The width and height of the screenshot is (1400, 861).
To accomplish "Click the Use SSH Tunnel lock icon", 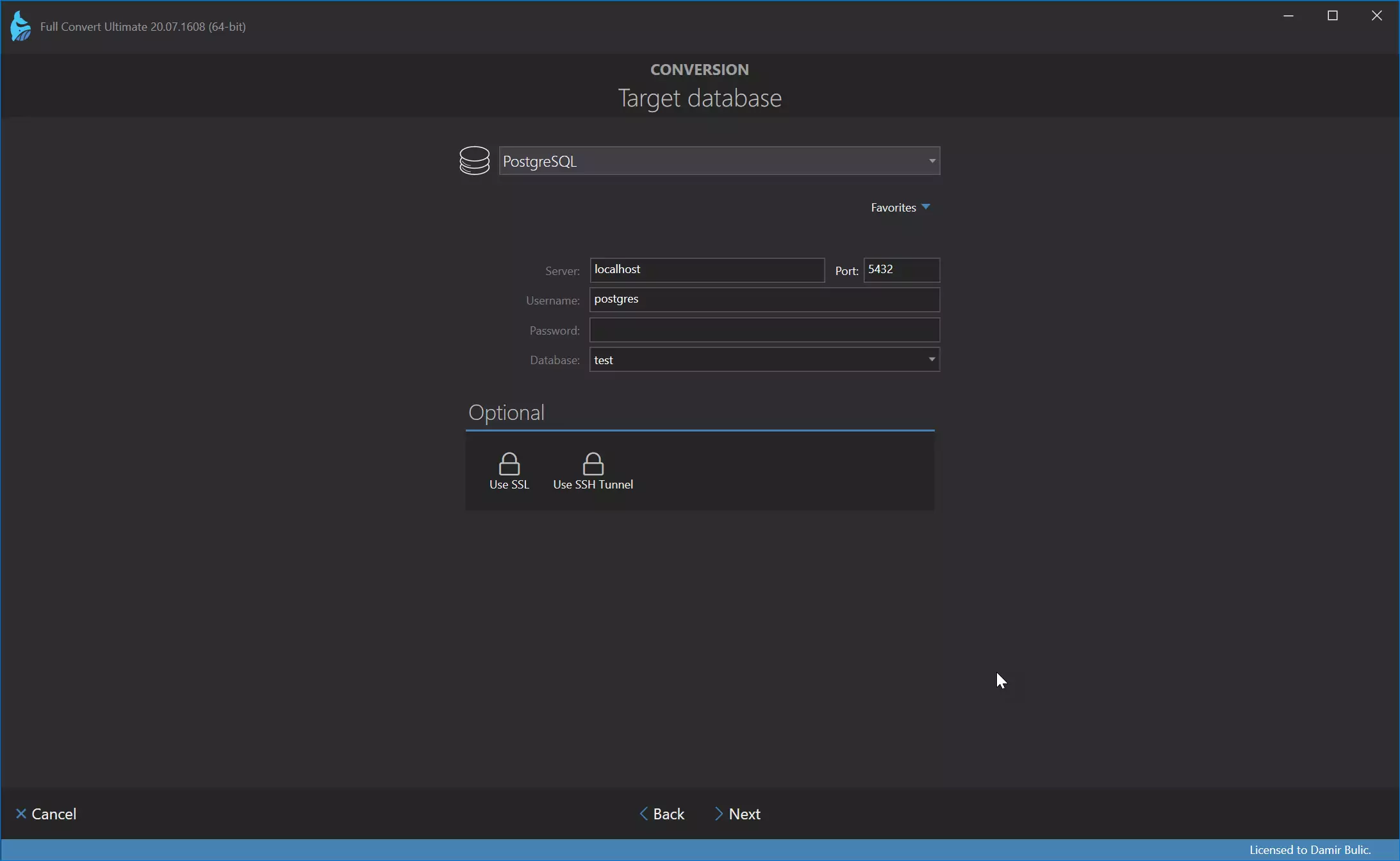I will (x=592, y=463).
